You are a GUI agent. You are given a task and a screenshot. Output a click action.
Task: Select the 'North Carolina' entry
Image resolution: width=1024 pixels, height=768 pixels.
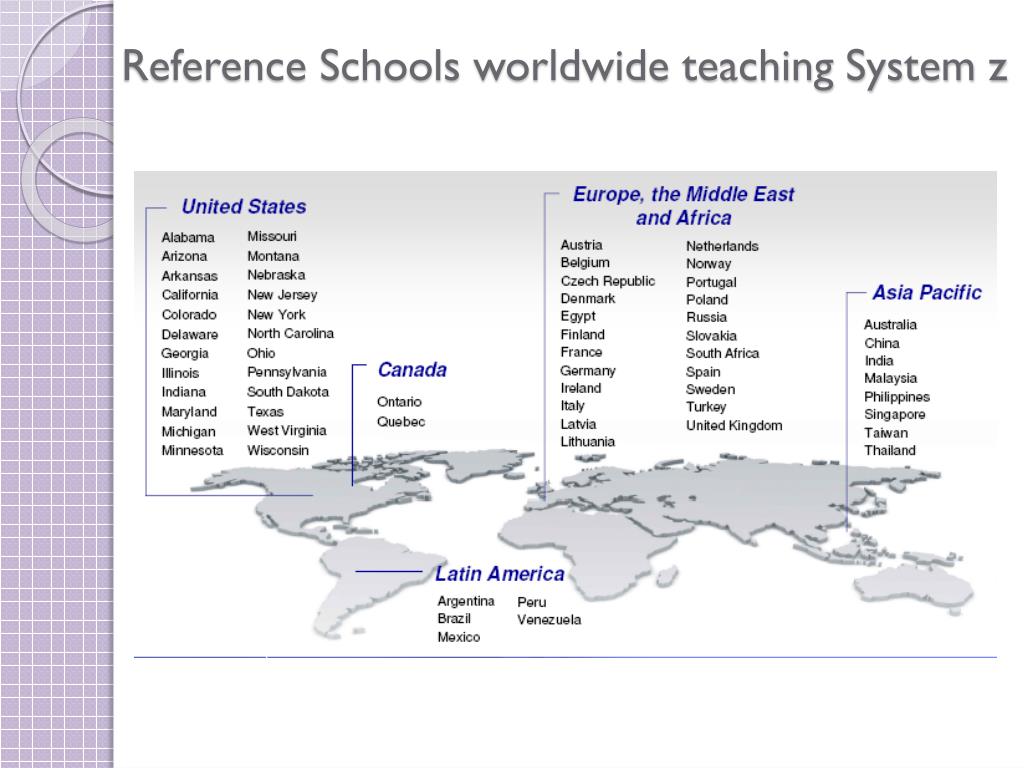pyautogui.click(x=291, y=333)
